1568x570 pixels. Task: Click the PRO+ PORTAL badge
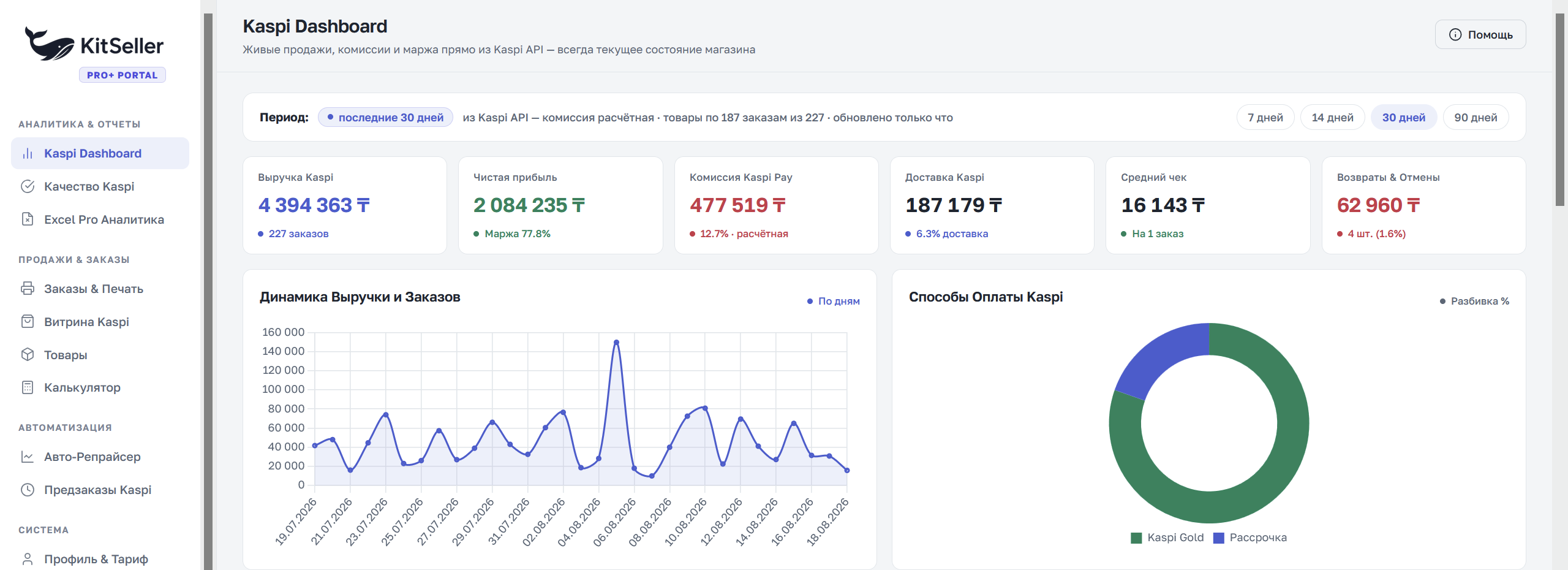(123, 75)
